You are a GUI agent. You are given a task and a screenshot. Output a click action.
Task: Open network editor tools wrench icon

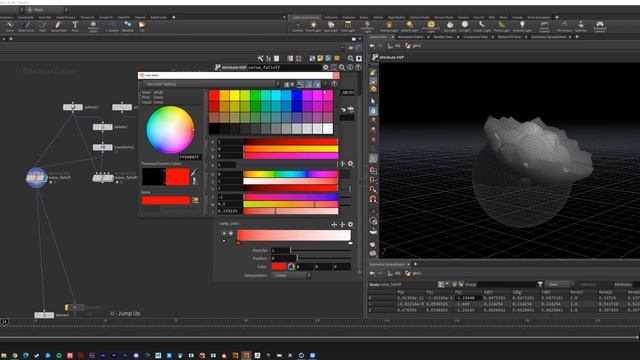tap(260, 59)
